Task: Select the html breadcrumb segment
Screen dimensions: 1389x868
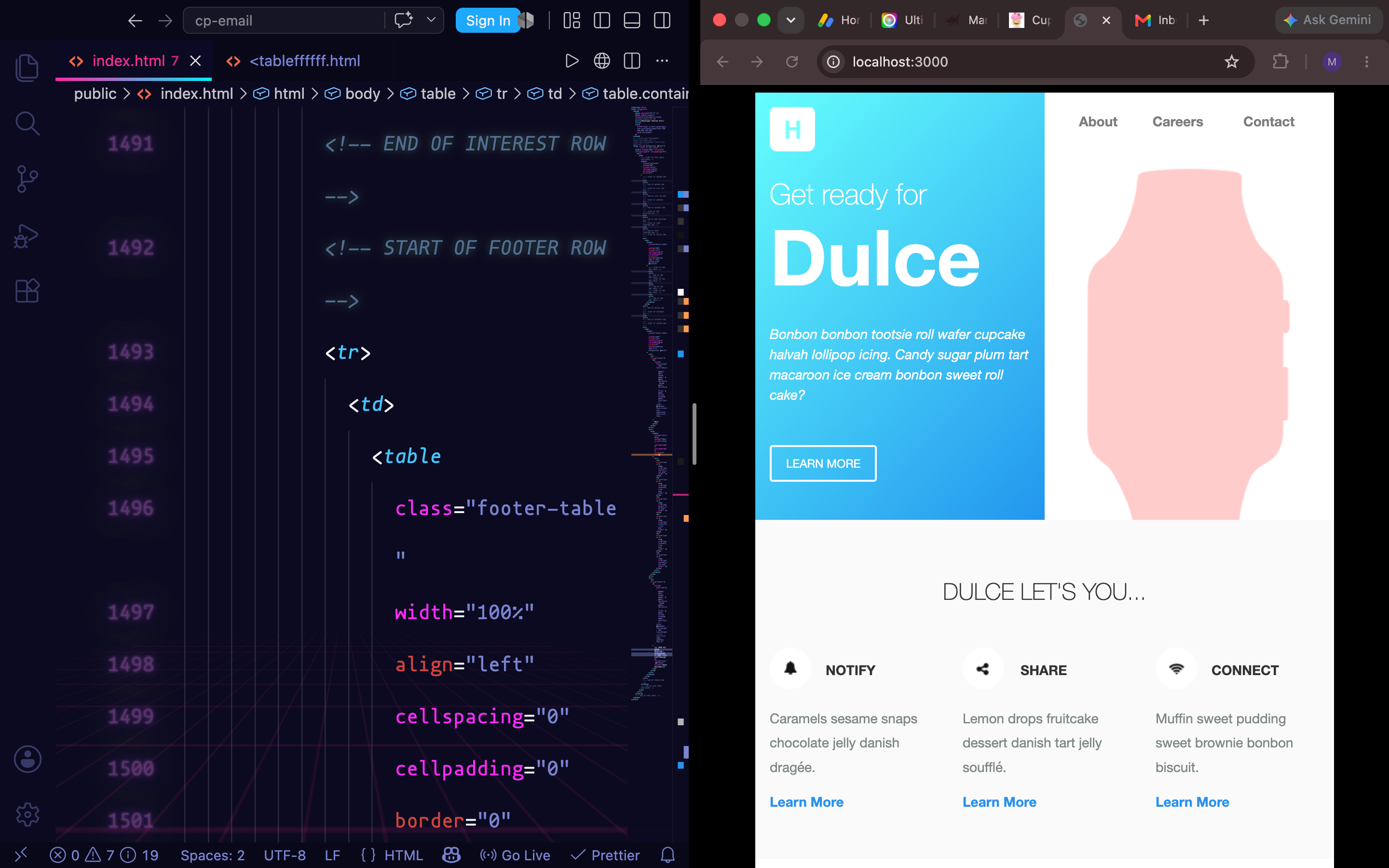Action: (x=279, y=94)
